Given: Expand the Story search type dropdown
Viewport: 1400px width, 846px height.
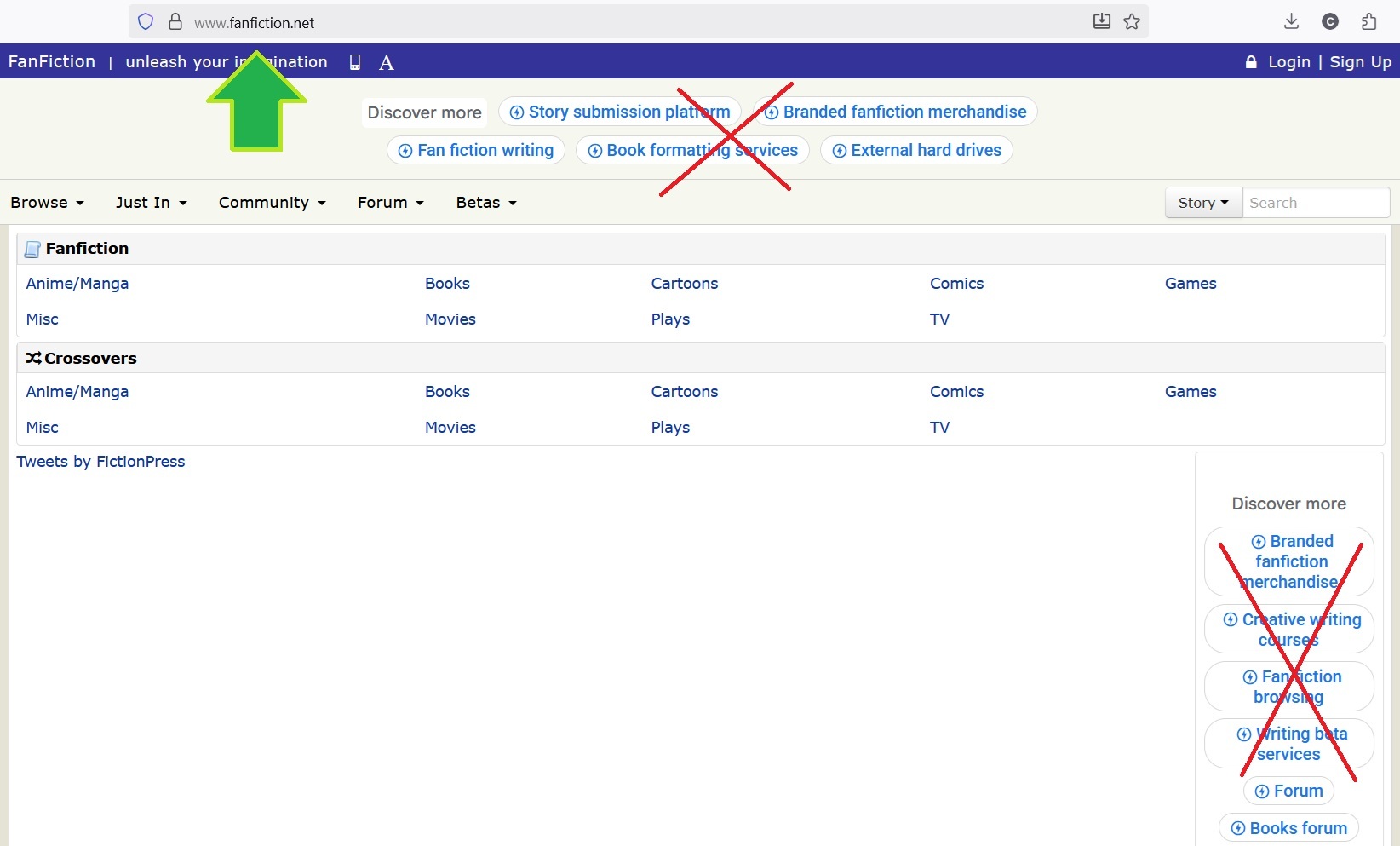Looking at the screenshot, I should click(x=1202, y=203).
